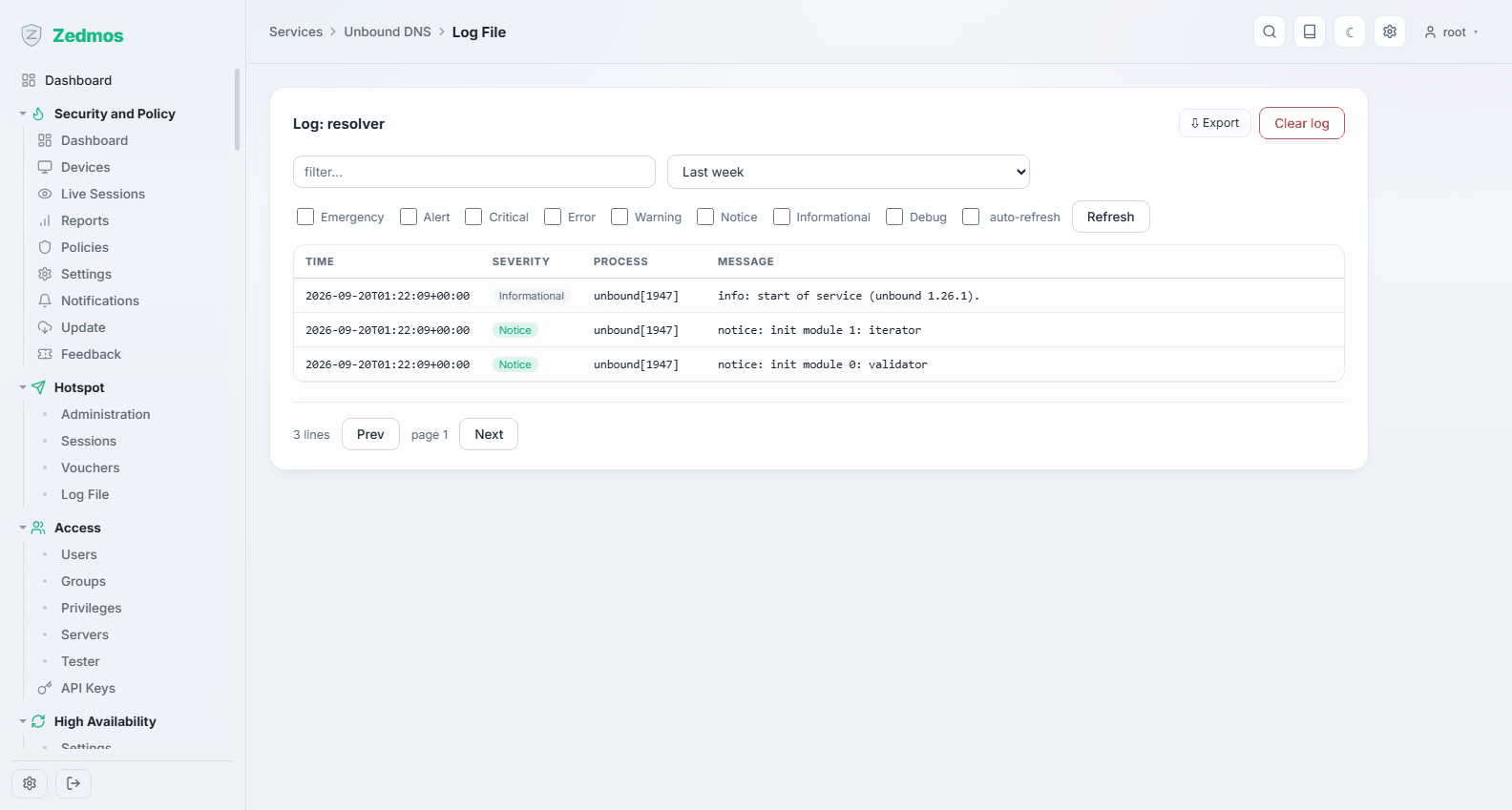Click the 'init module 1: iterator' message

point(819,330)
